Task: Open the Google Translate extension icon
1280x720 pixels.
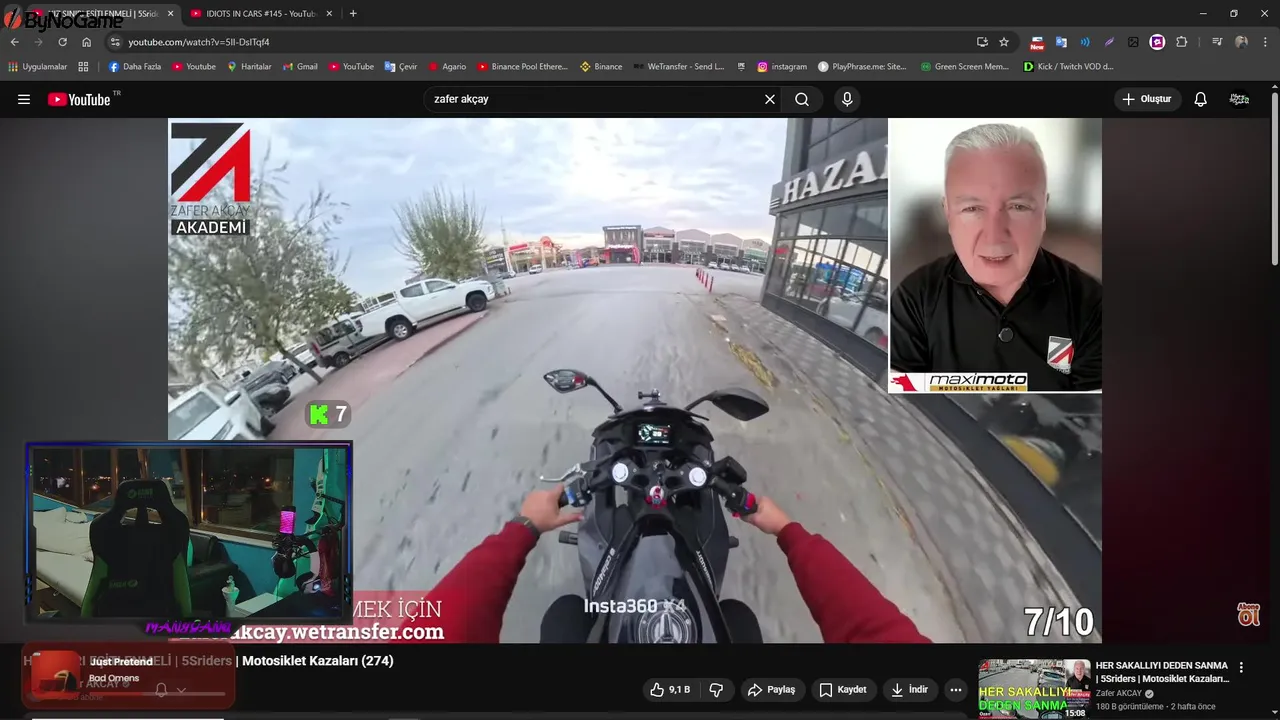Action: click(x=1061, y=42)
